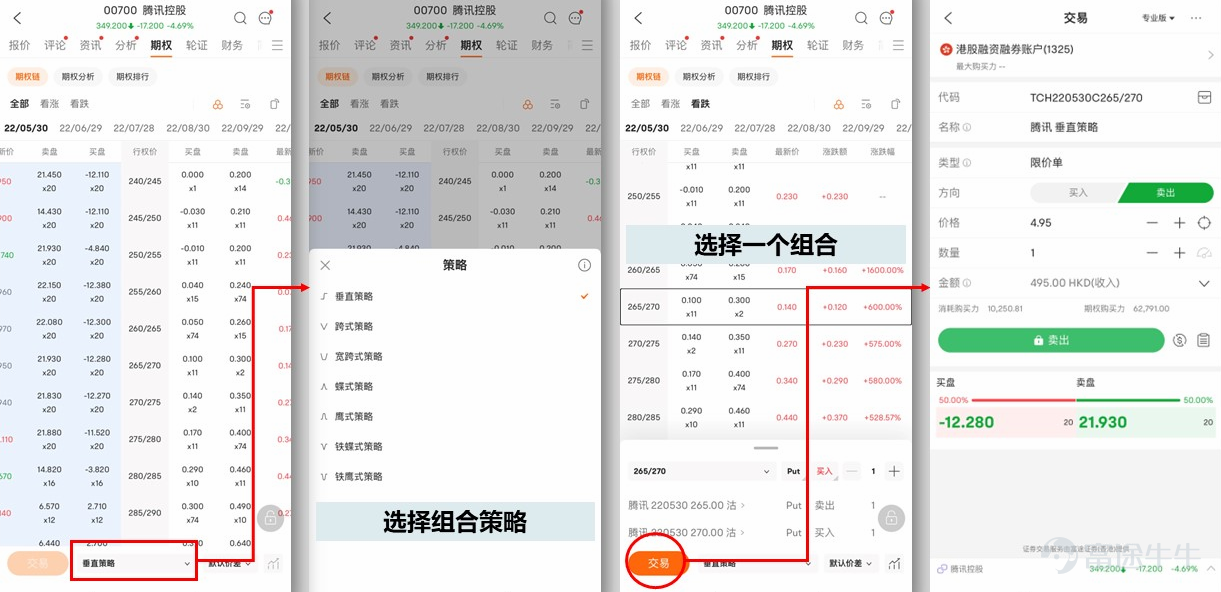
Task: Tap the code lookup icon beside TCH220530C265/270
Action: point(1204,97)
